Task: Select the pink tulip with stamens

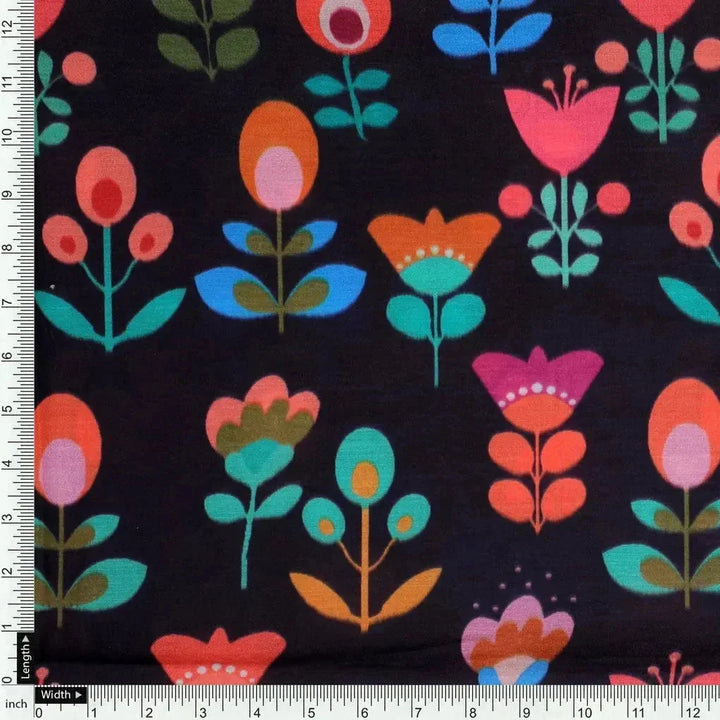Action: [561, 125]
